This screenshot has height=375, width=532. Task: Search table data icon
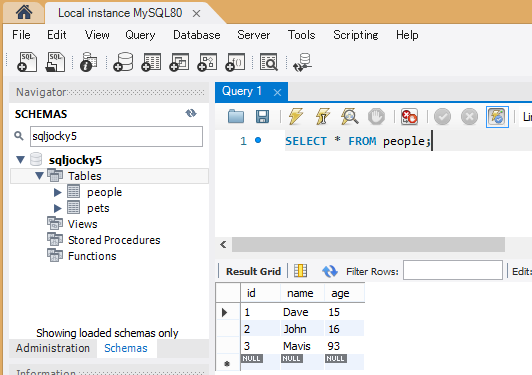pos(269,62)
